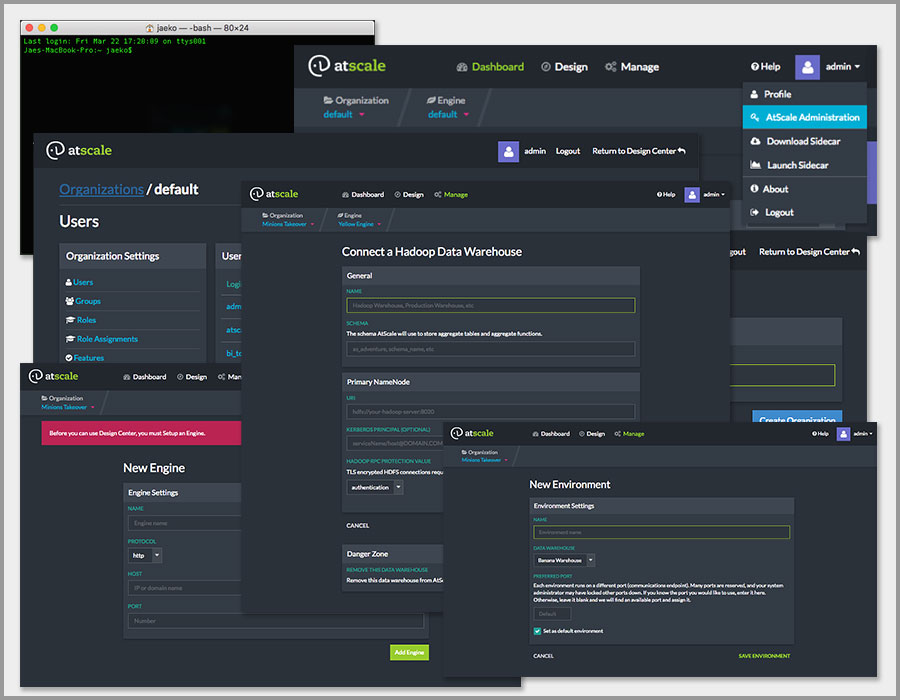Open the Manage tab in top-right window

pos(632,67)
